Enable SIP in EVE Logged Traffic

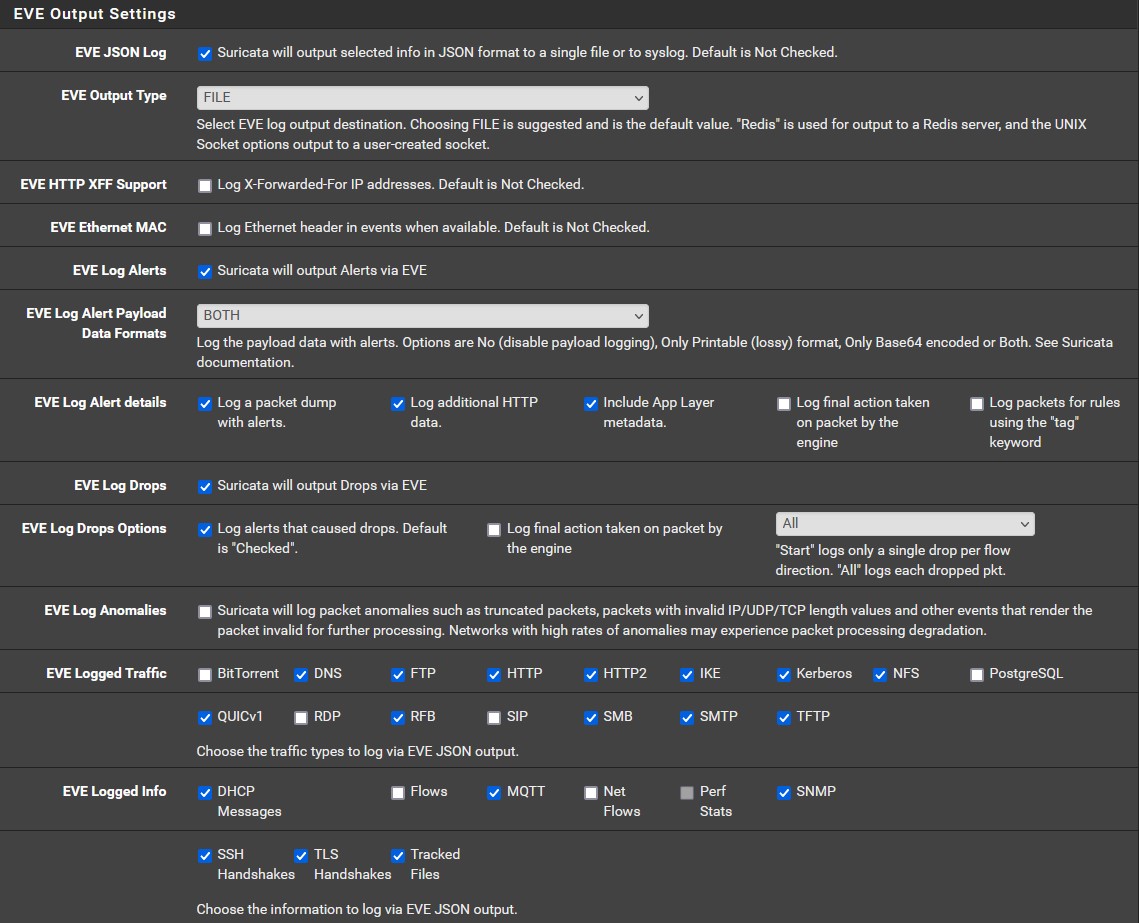(493, 718)
